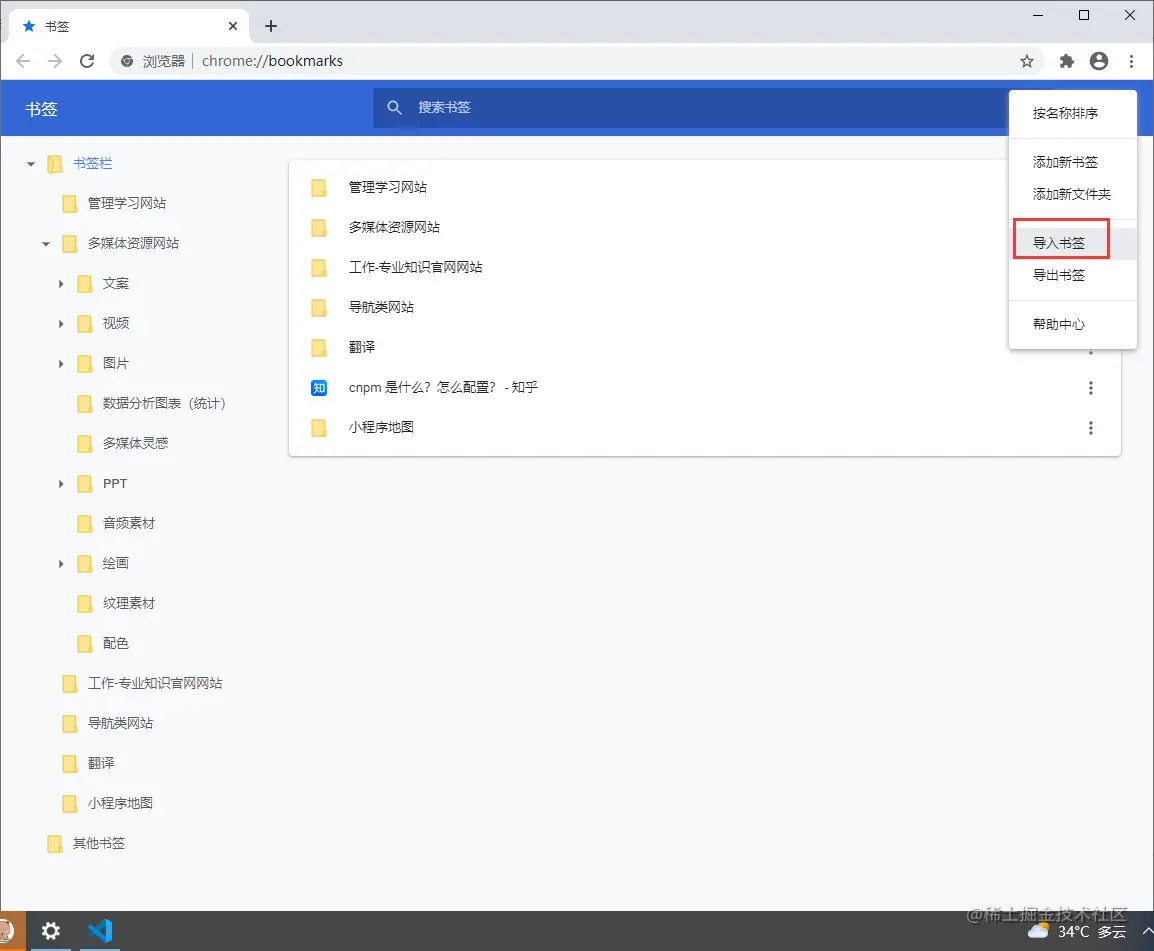
Task: Bookmark this page with the star icon
Action: click(x=1027, y=61)
